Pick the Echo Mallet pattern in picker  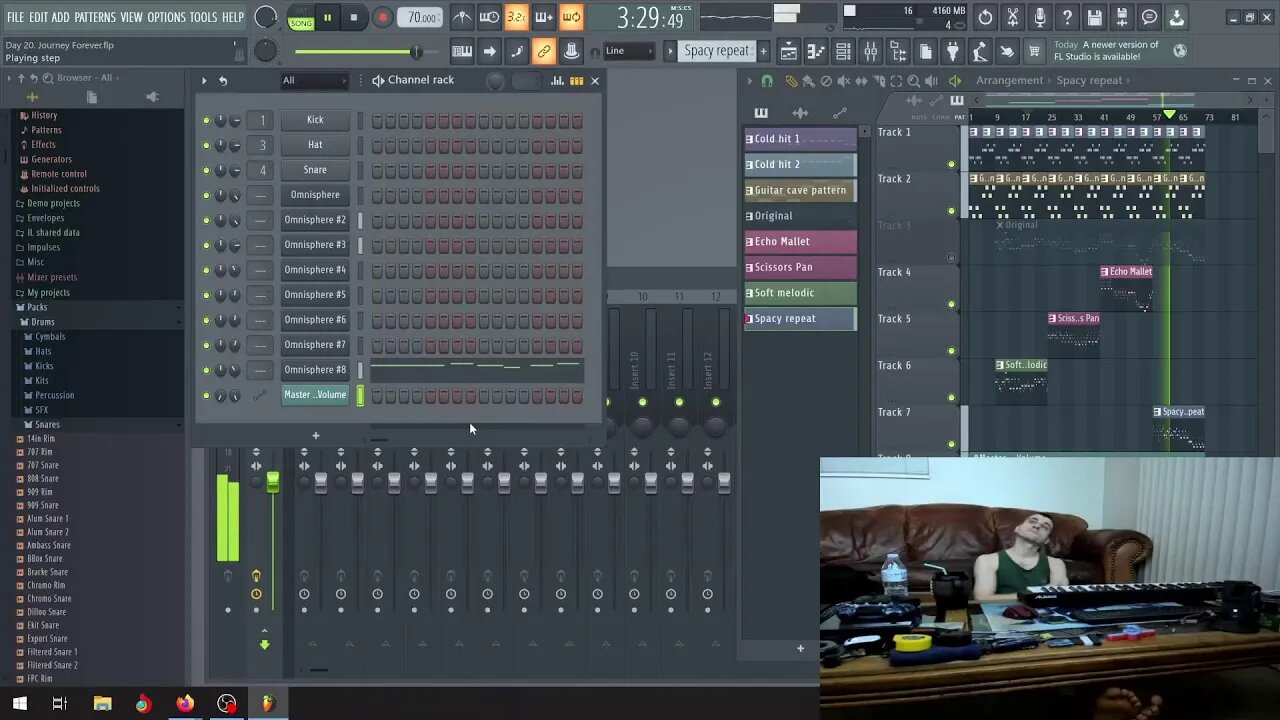point(800,241)
